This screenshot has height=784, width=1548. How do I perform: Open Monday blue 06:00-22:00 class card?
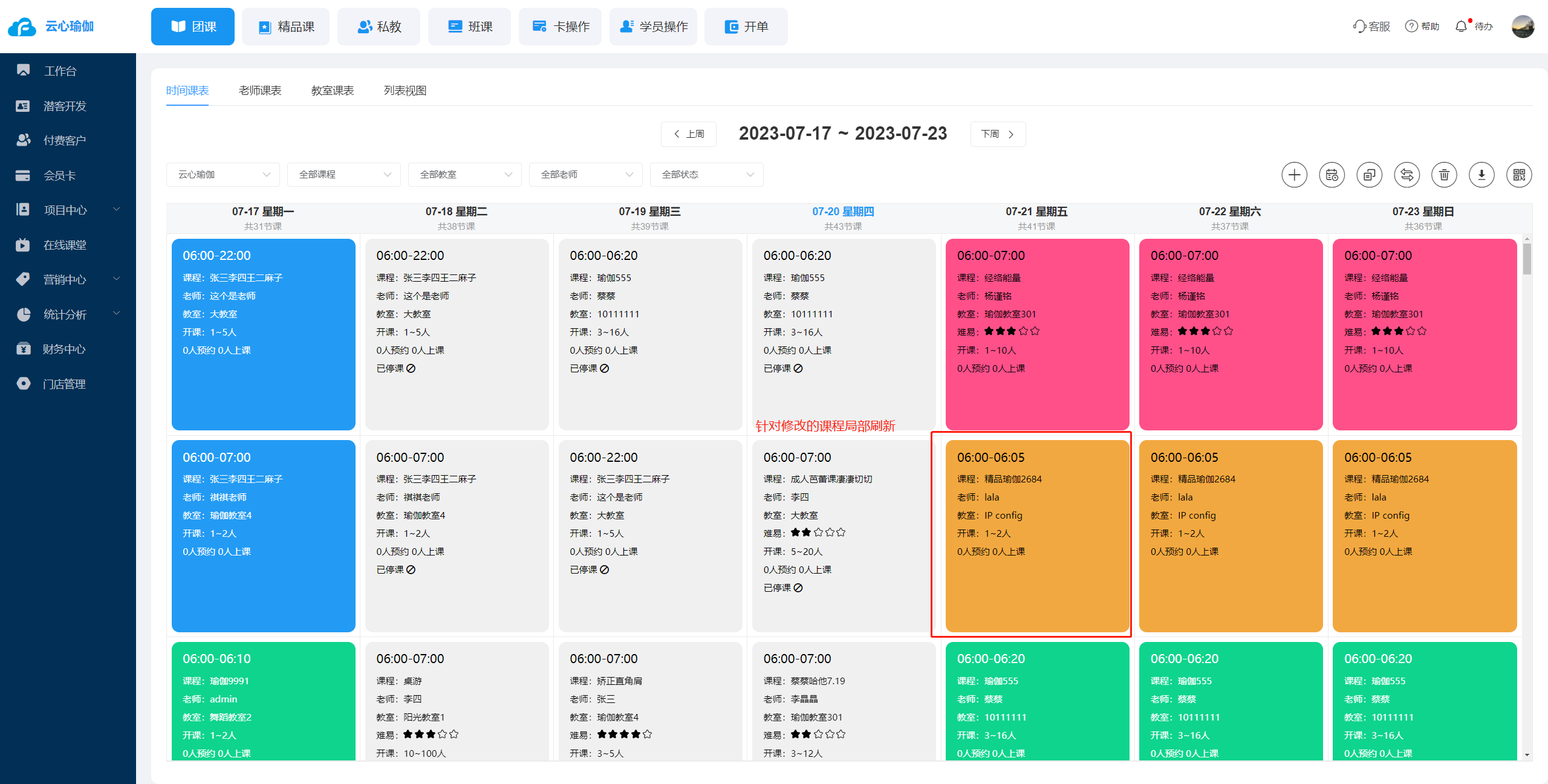(264, 334)
